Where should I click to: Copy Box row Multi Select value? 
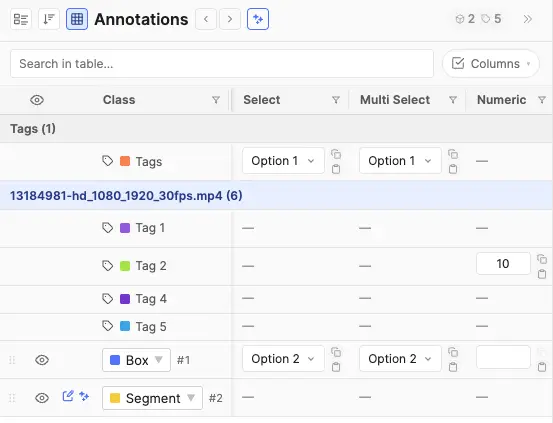click(x=453, y=352)
